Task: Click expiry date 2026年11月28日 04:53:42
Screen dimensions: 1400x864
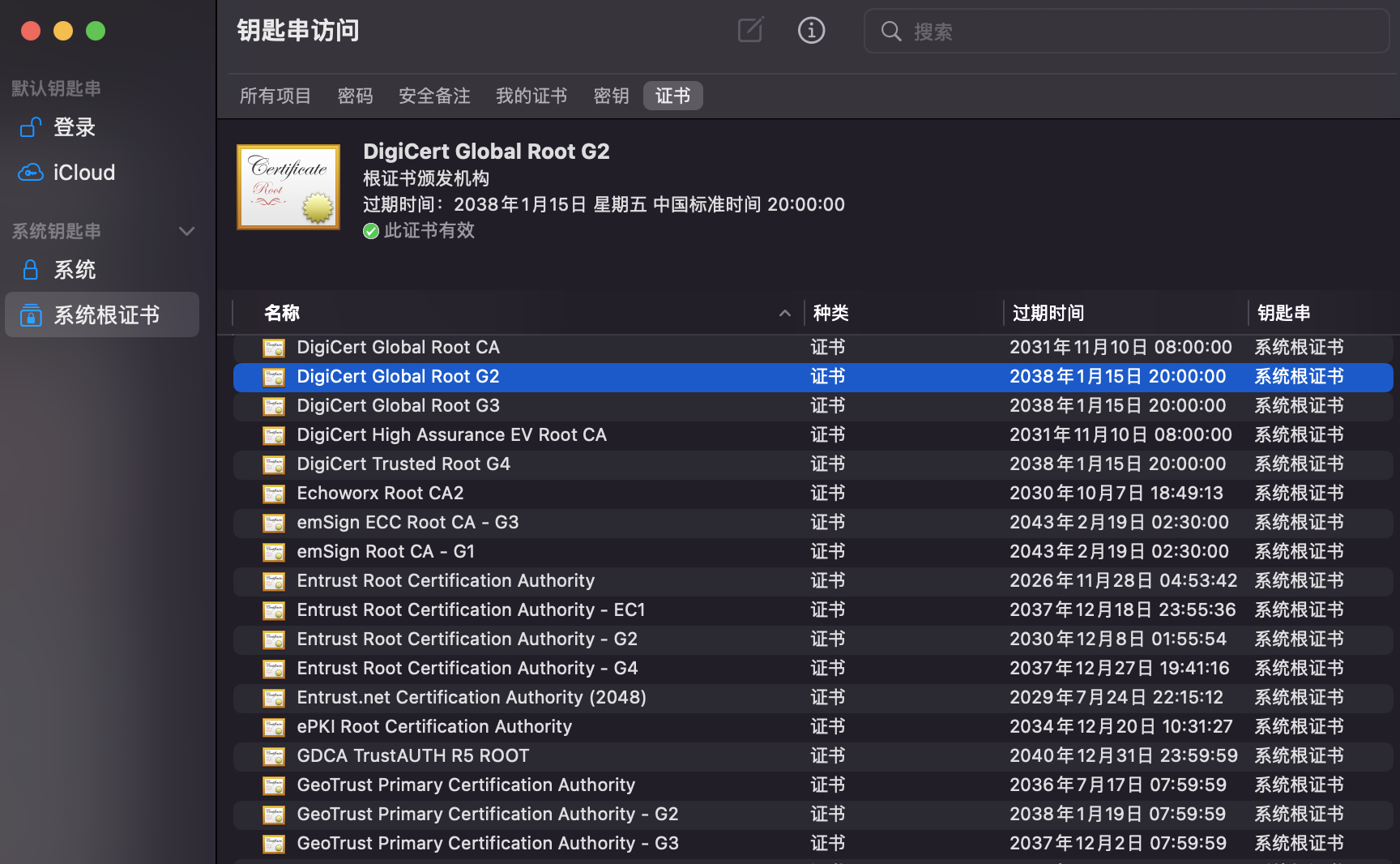Action: tap(1123, 580)
